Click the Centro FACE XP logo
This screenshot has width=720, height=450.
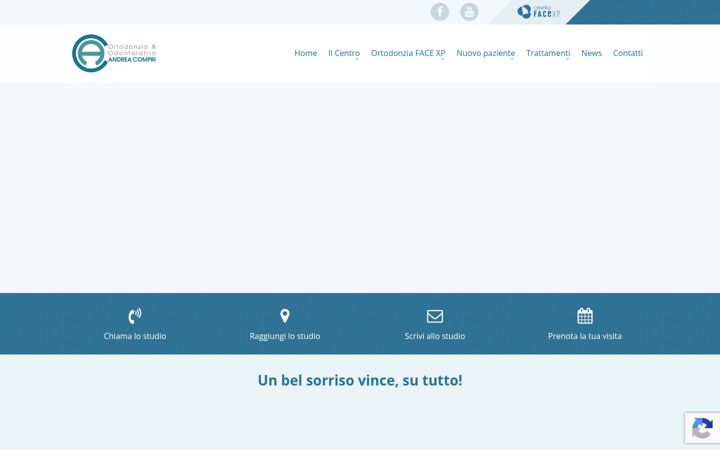pyautogui.click(x=539, y=12)
